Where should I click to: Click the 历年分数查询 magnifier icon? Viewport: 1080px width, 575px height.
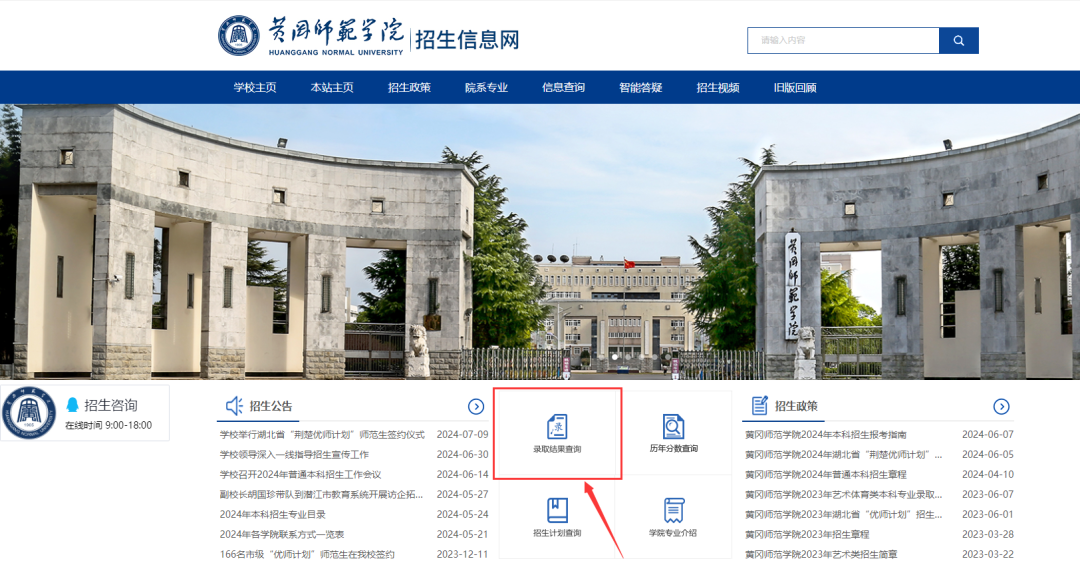pos(673,426)
